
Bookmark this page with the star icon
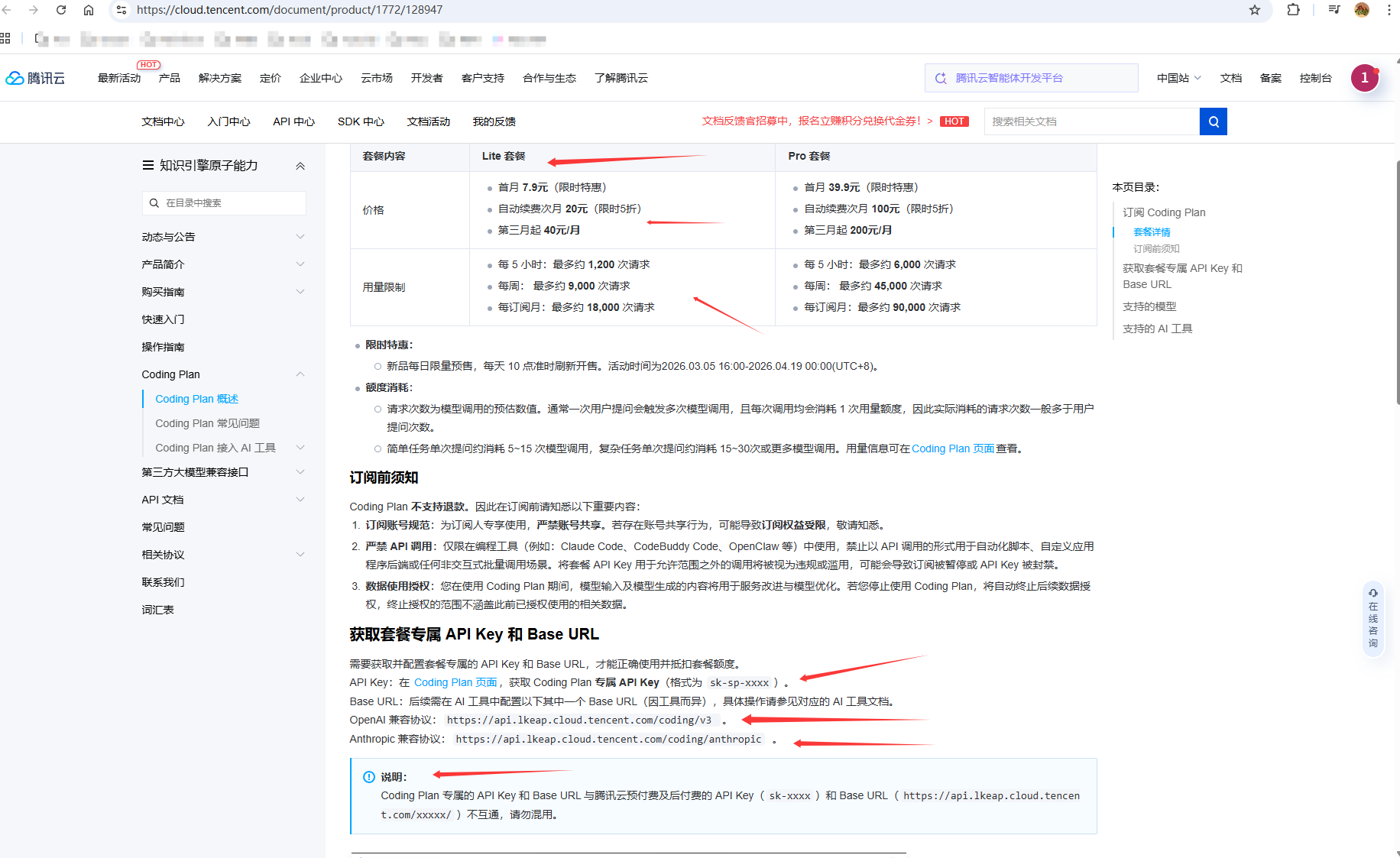pyautogui.click(x=1254, y=10)
